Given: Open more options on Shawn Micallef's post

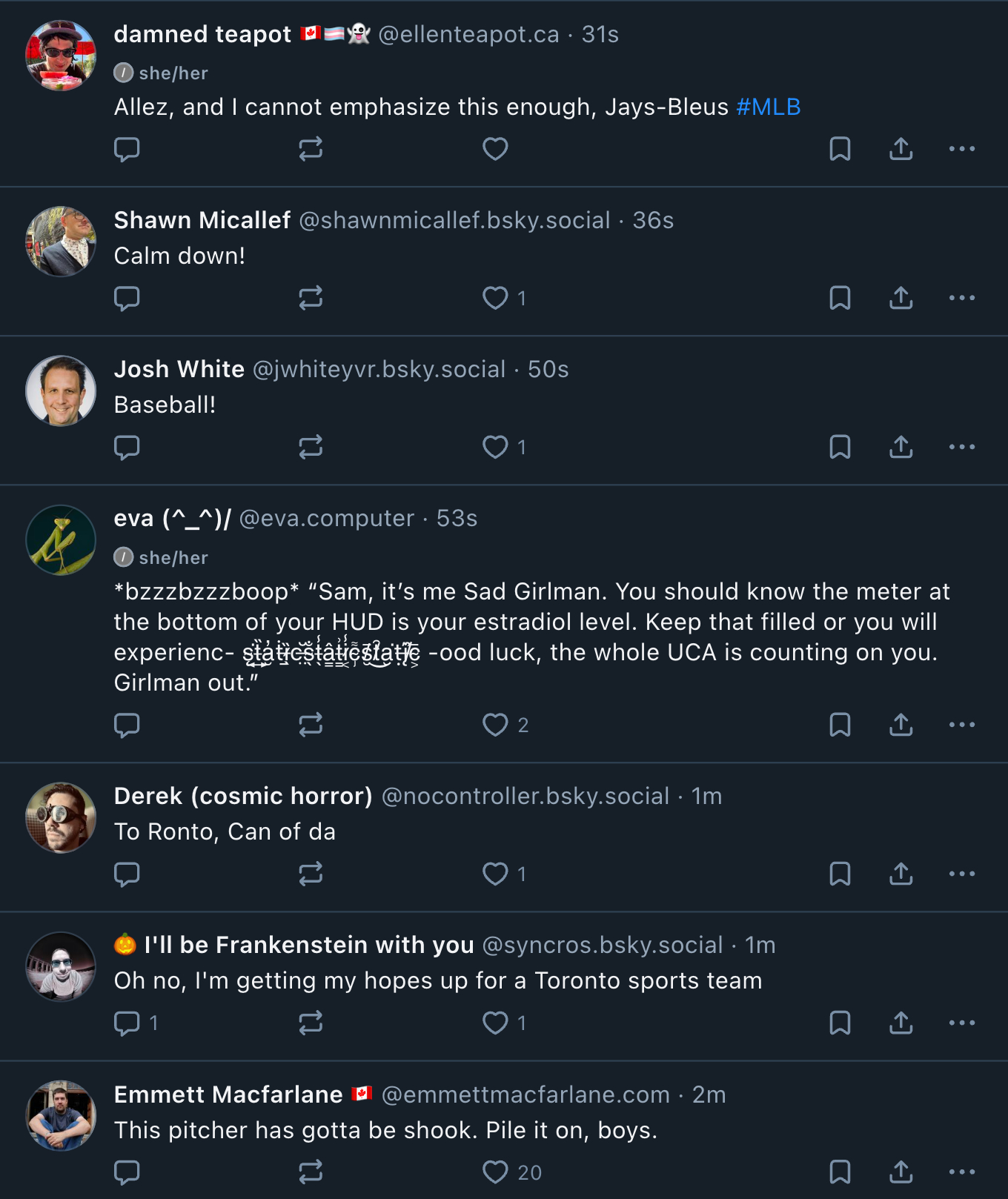Looking at the screenshot, I should [962, 298].
